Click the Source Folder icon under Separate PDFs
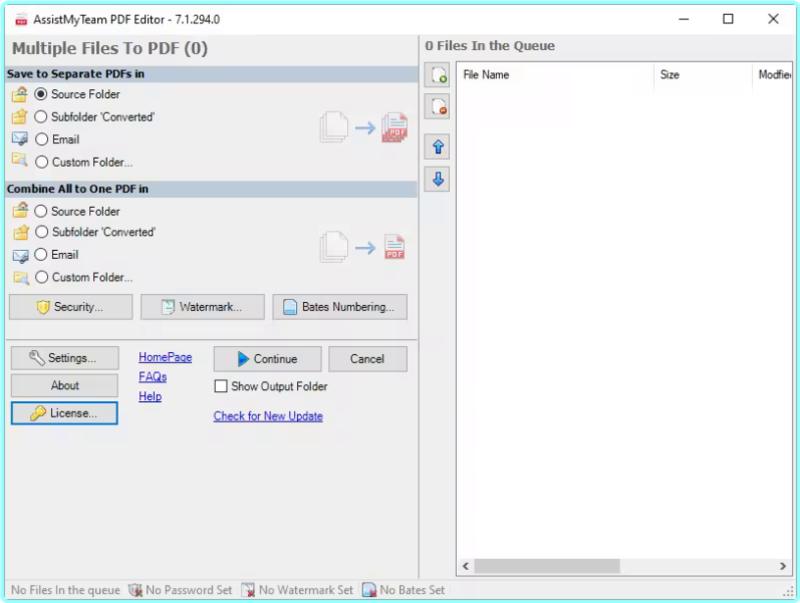Screen dimensions: 800x603 (20, 94)
